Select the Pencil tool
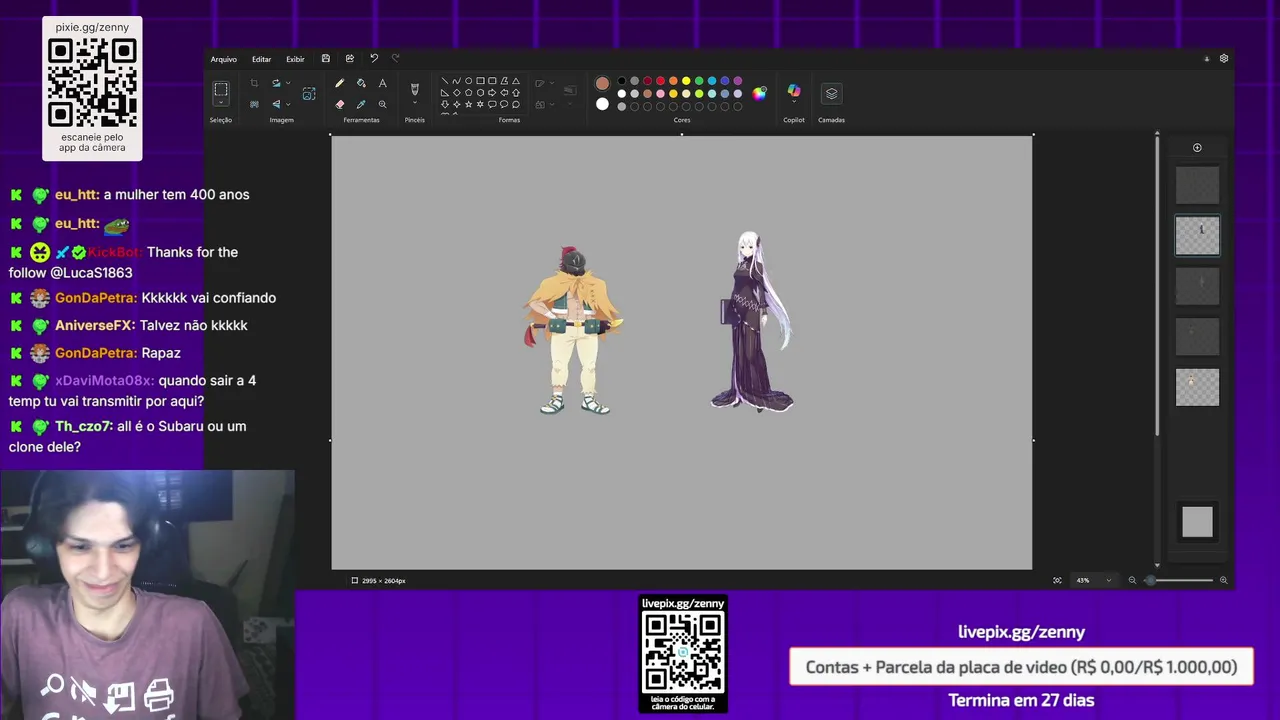Screen dimensions: 1280x720 click(x=340, y=83)
